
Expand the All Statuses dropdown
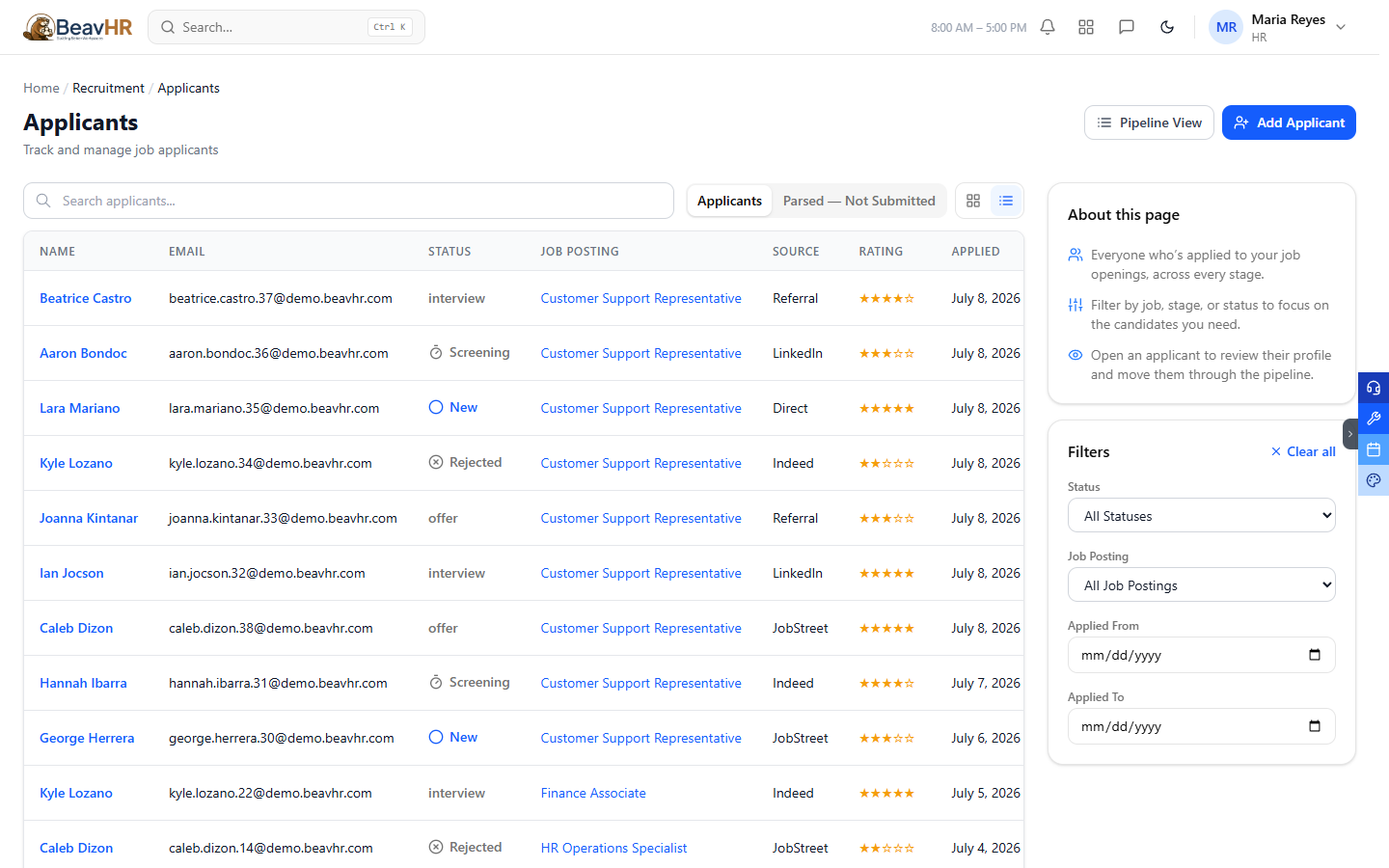[1202, 515]
